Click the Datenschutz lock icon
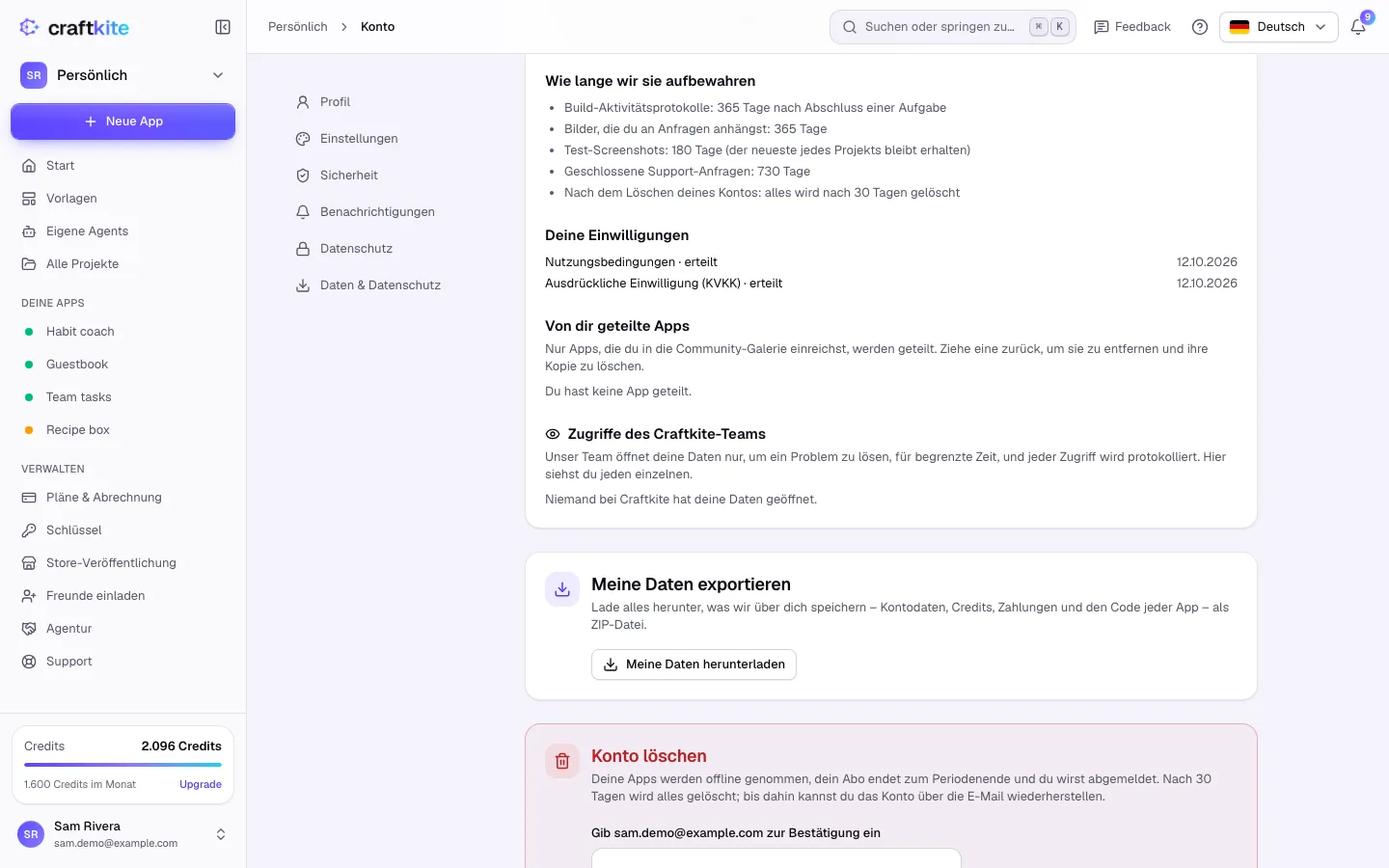This screenshot has height=868, width=1389. tap(303, 249)
